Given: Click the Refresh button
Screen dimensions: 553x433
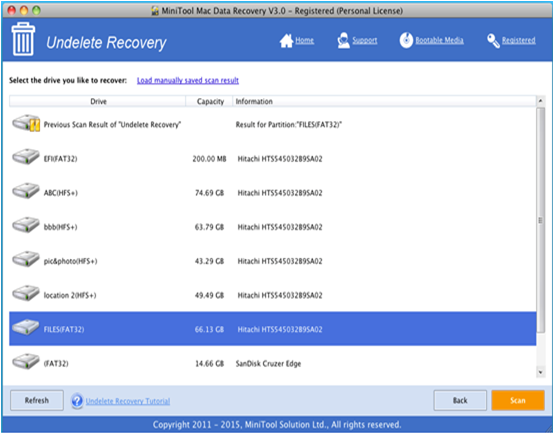Looking at the screenshot, I should 37,400.
